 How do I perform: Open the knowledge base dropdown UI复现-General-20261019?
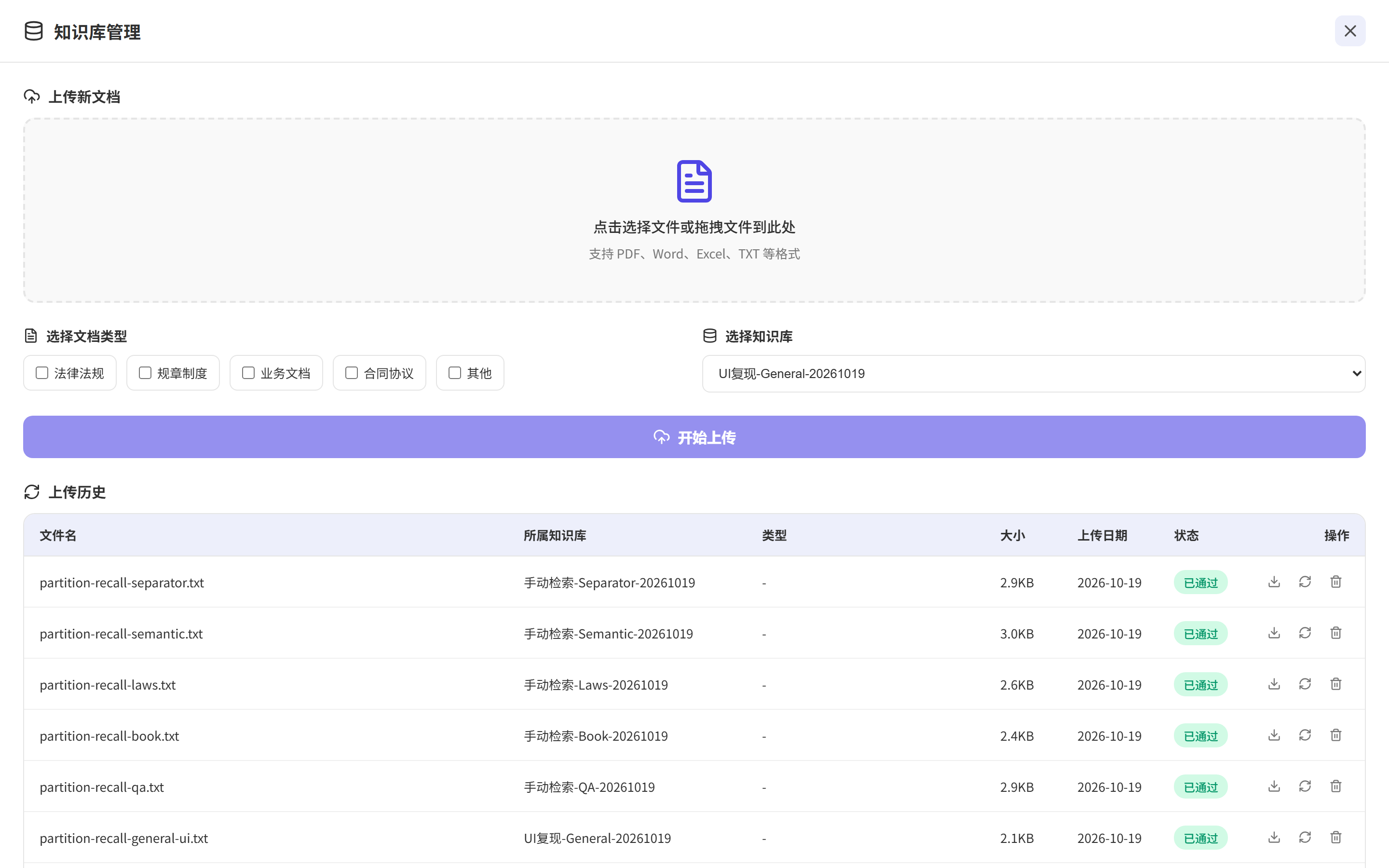[x=1034, y=374]
